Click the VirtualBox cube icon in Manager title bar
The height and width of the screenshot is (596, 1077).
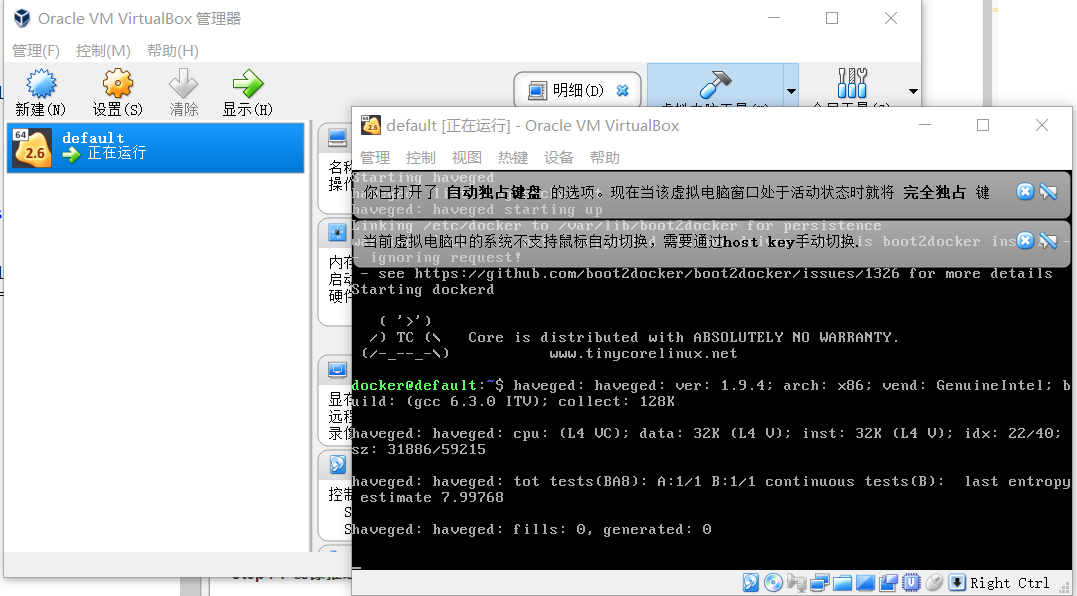pos(22,19)
